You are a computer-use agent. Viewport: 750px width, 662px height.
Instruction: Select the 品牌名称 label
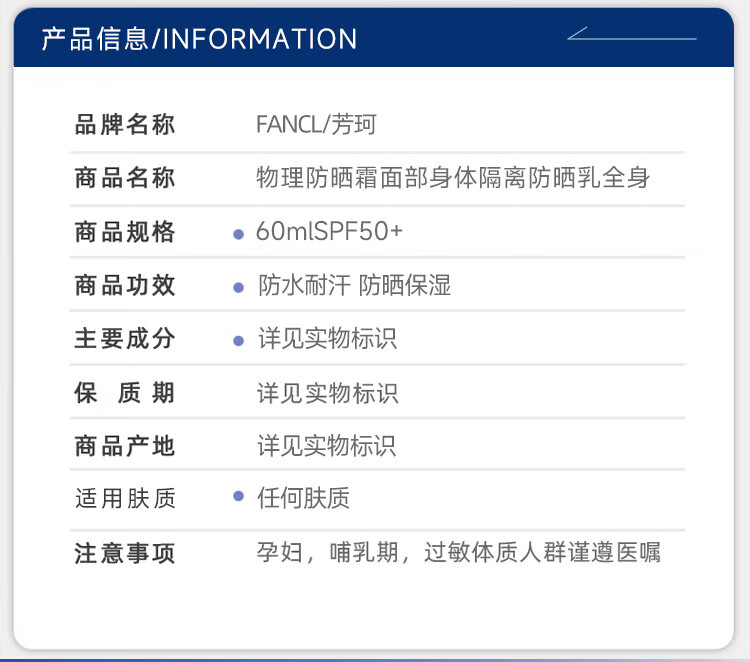125,125
